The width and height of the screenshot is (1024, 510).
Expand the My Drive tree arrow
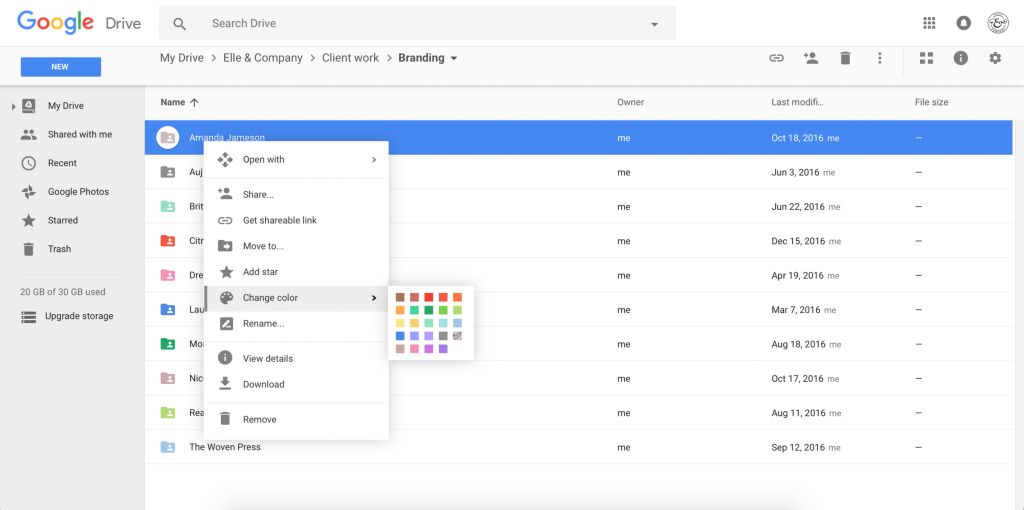pyautogui.click(x=13, y=106)
